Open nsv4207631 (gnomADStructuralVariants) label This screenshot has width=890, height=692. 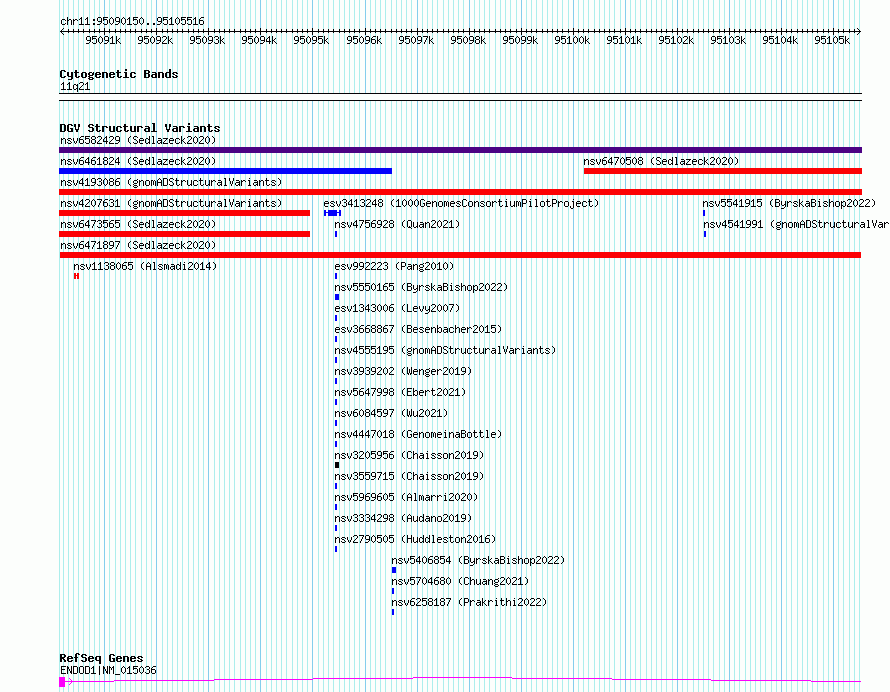coord(171,203)
